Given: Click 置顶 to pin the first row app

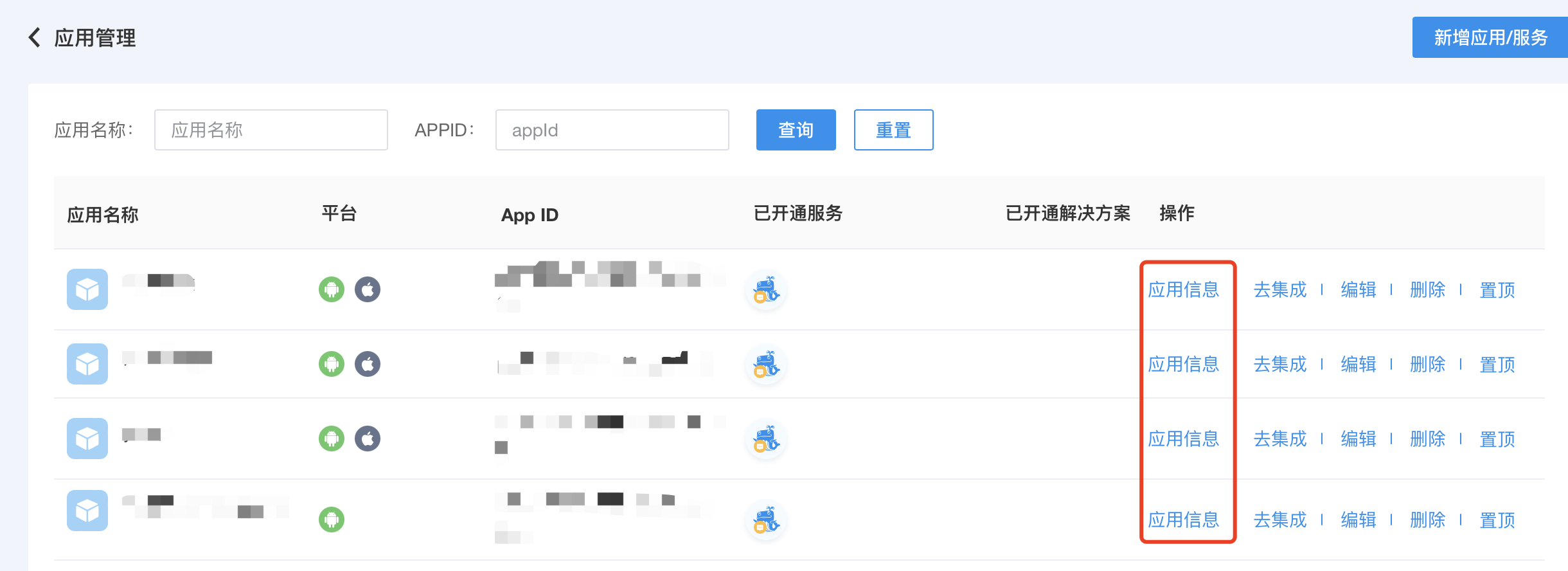Looking at the screenshot, I should (1497, 290).
